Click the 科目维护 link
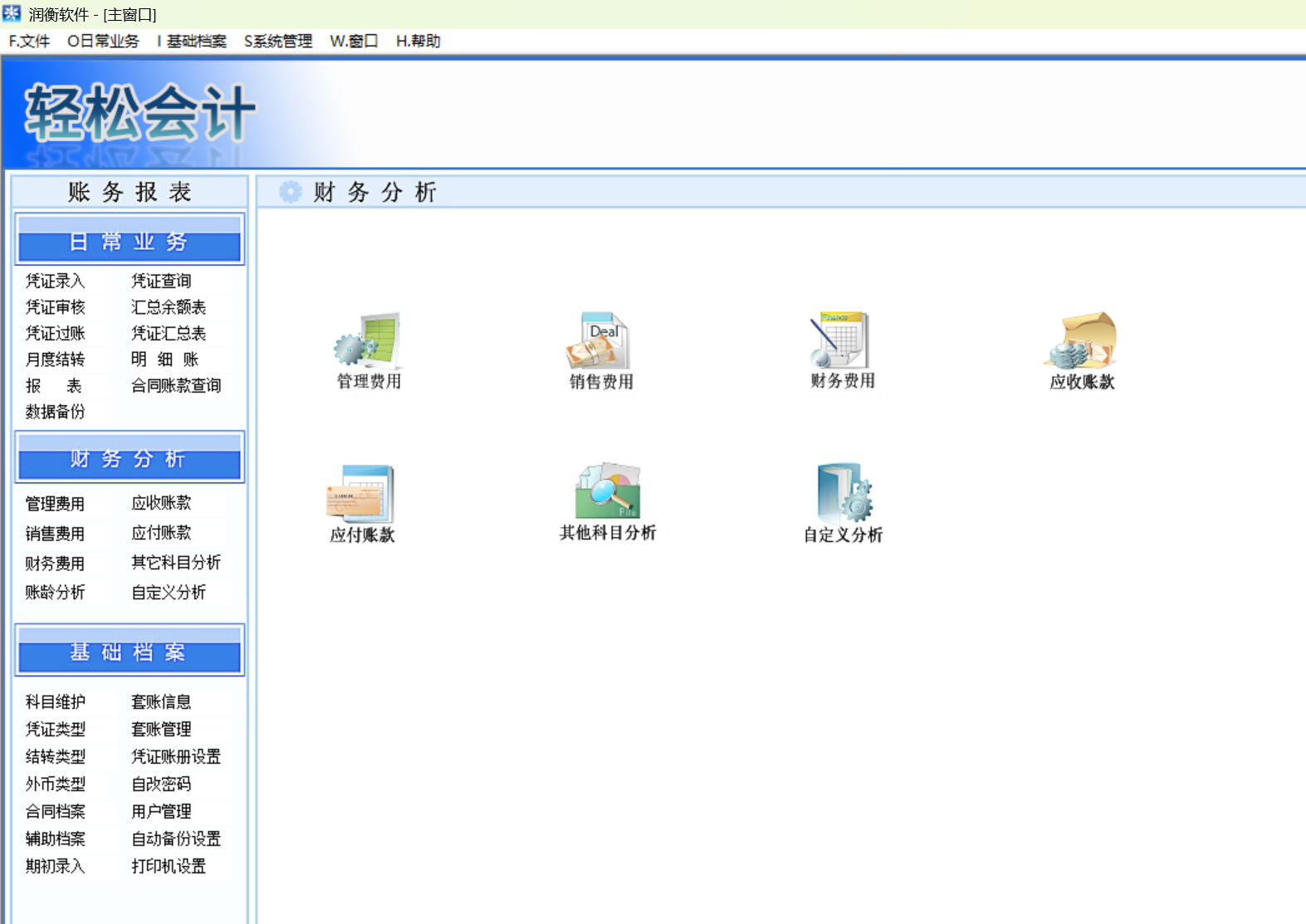This screenshot has width=1306, height=924. [55, 702]
